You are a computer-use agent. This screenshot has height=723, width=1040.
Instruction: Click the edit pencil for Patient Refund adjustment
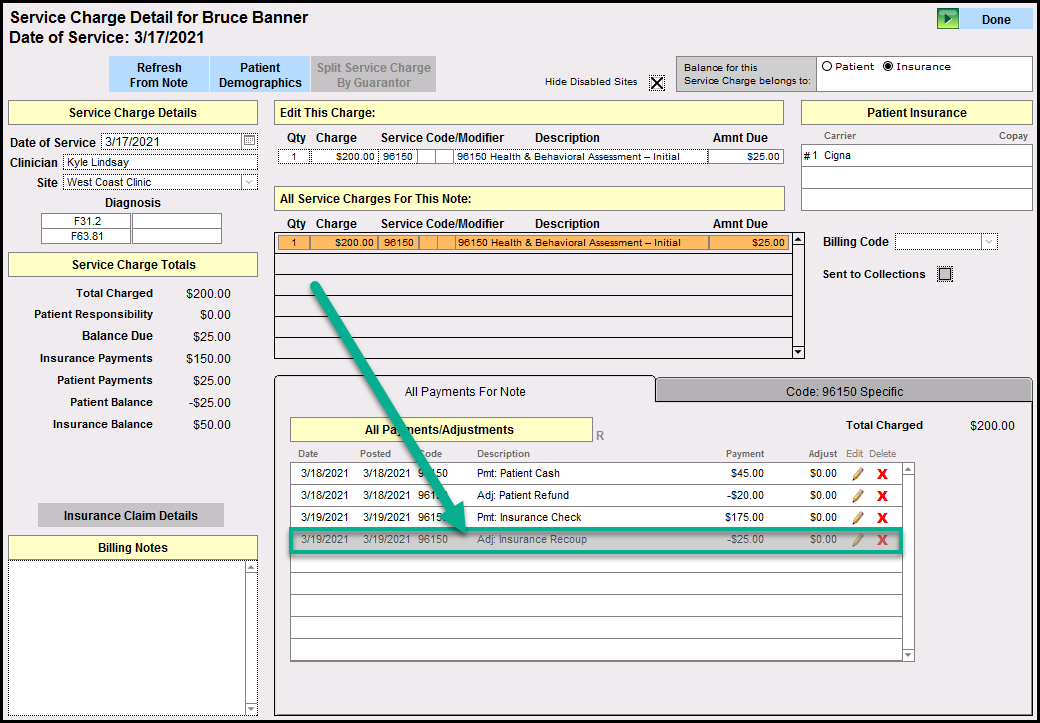[857, 496]
